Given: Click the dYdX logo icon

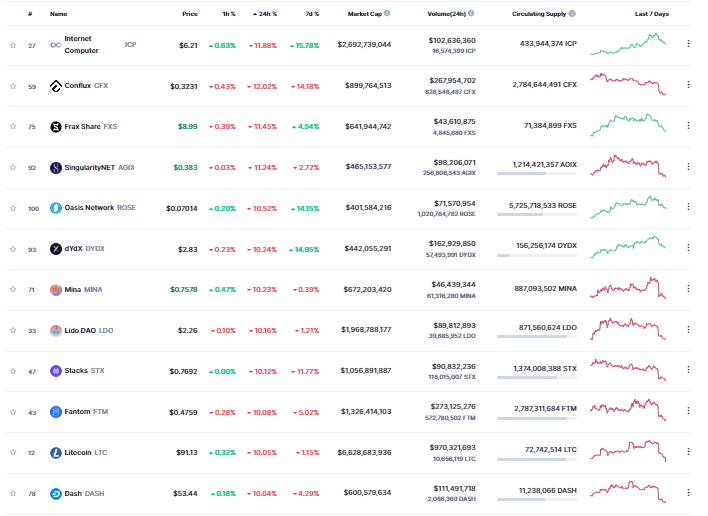Looking at the screenshot, I should pos(56,249).
